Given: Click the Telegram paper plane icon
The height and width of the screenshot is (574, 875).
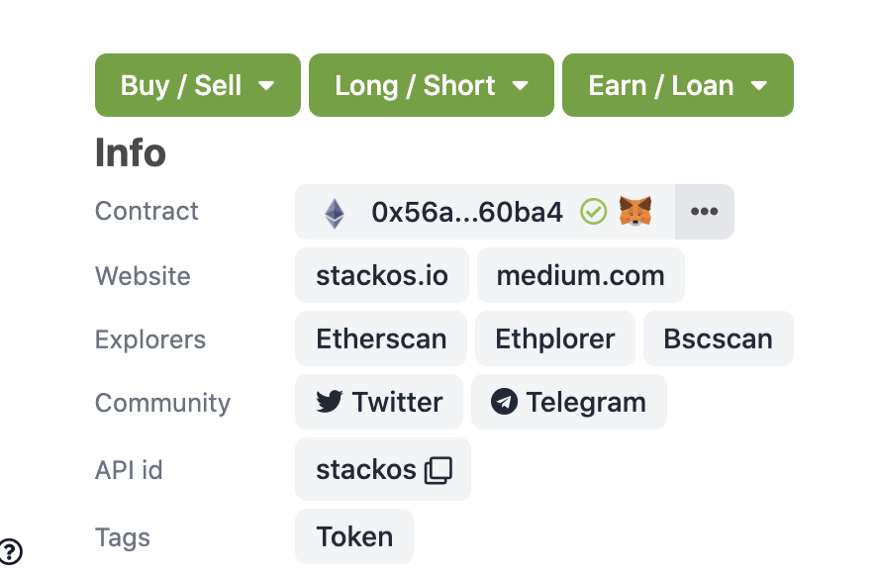Looking at the screenshot, I should tap(504, 402).
